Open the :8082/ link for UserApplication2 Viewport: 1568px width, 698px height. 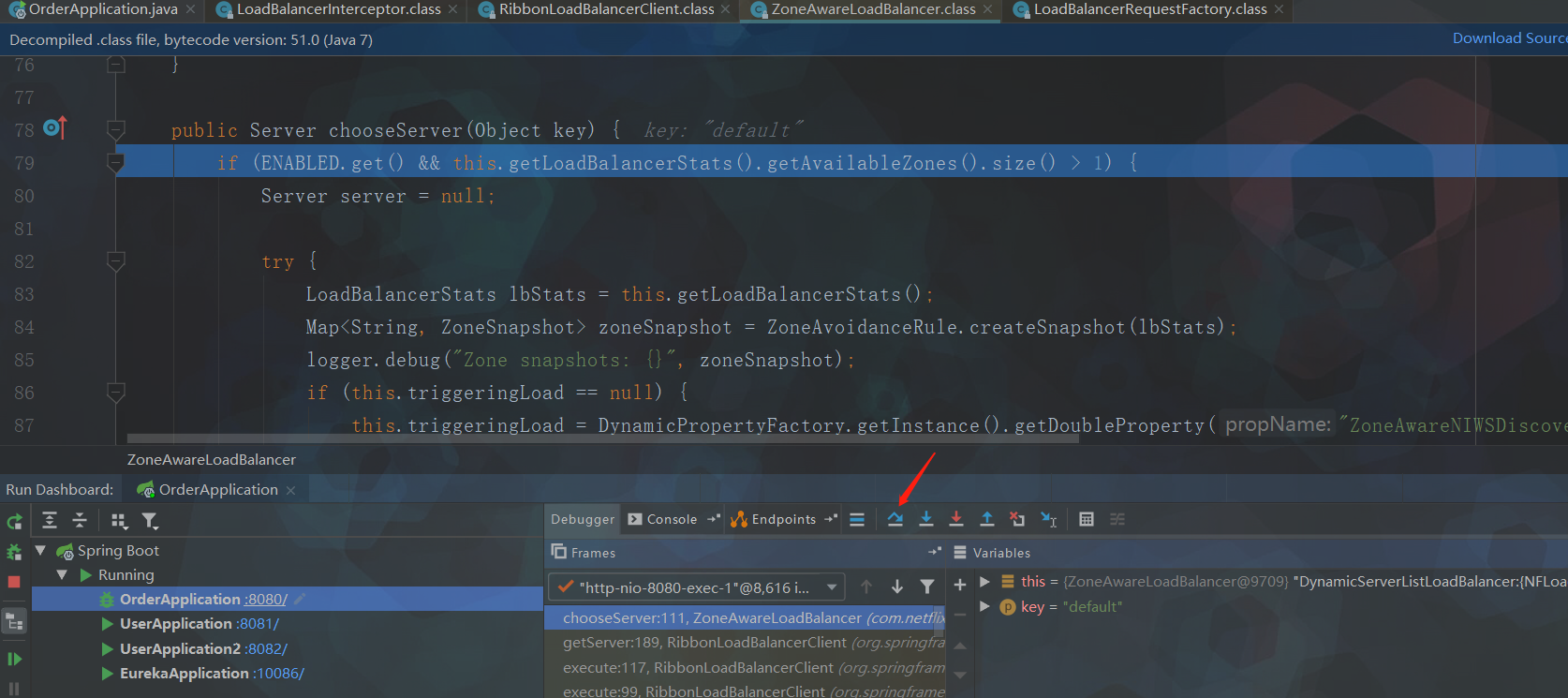(266, 648)
